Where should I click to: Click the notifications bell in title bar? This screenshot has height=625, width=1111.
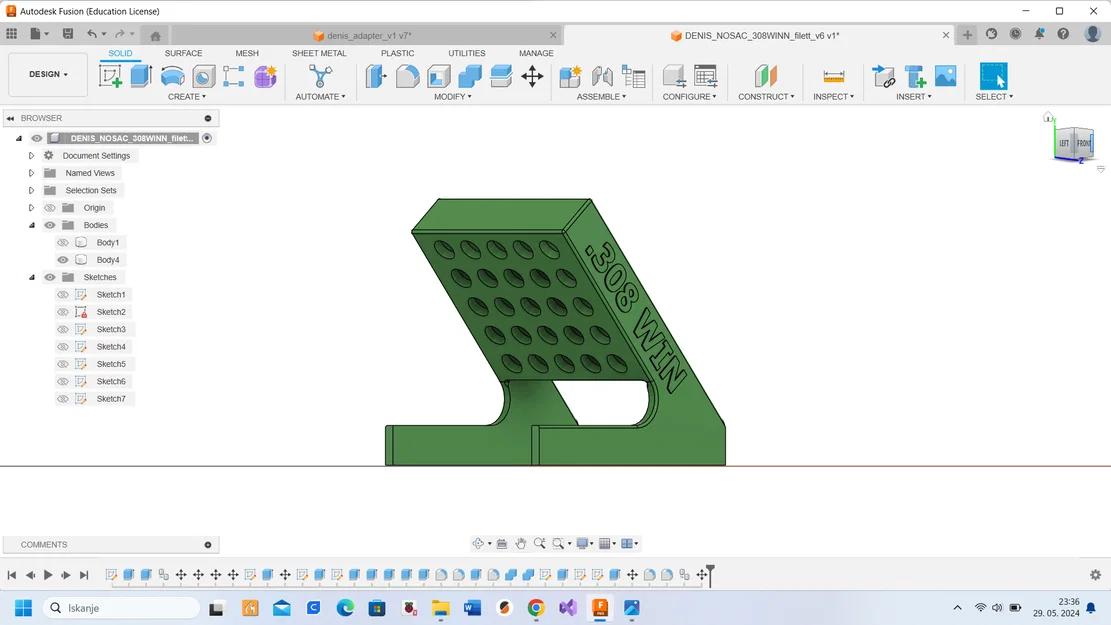click(1039, 34)
